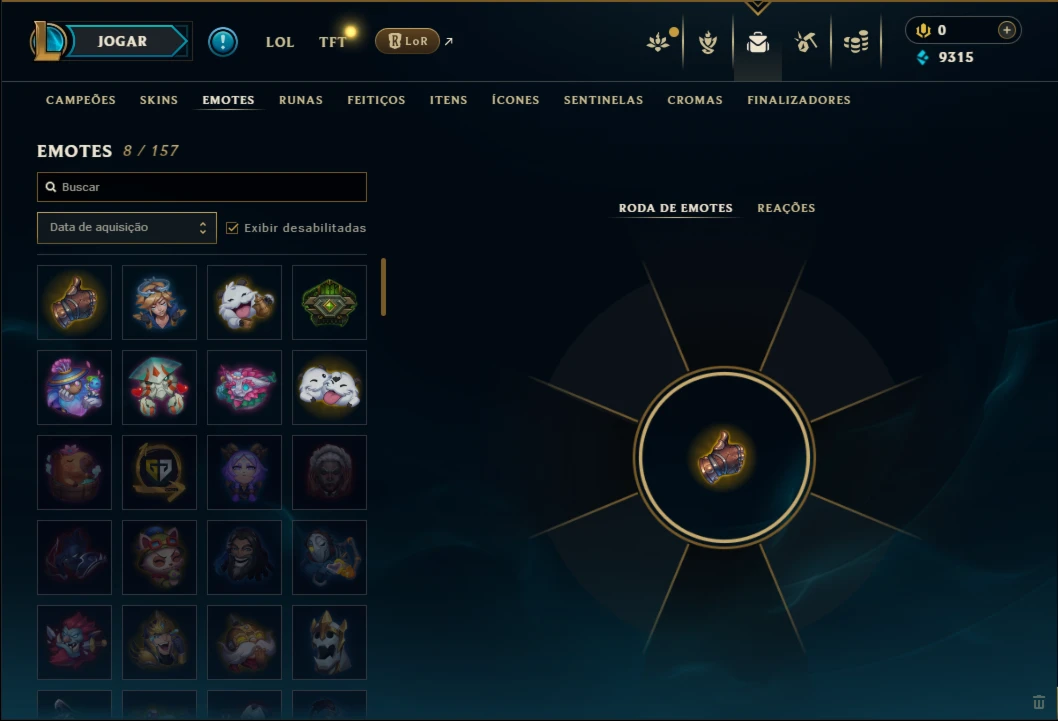The width and height of the screenshot is (1058, 721).
Task: Open the Clash trophy icon
Action: [708, 42]
